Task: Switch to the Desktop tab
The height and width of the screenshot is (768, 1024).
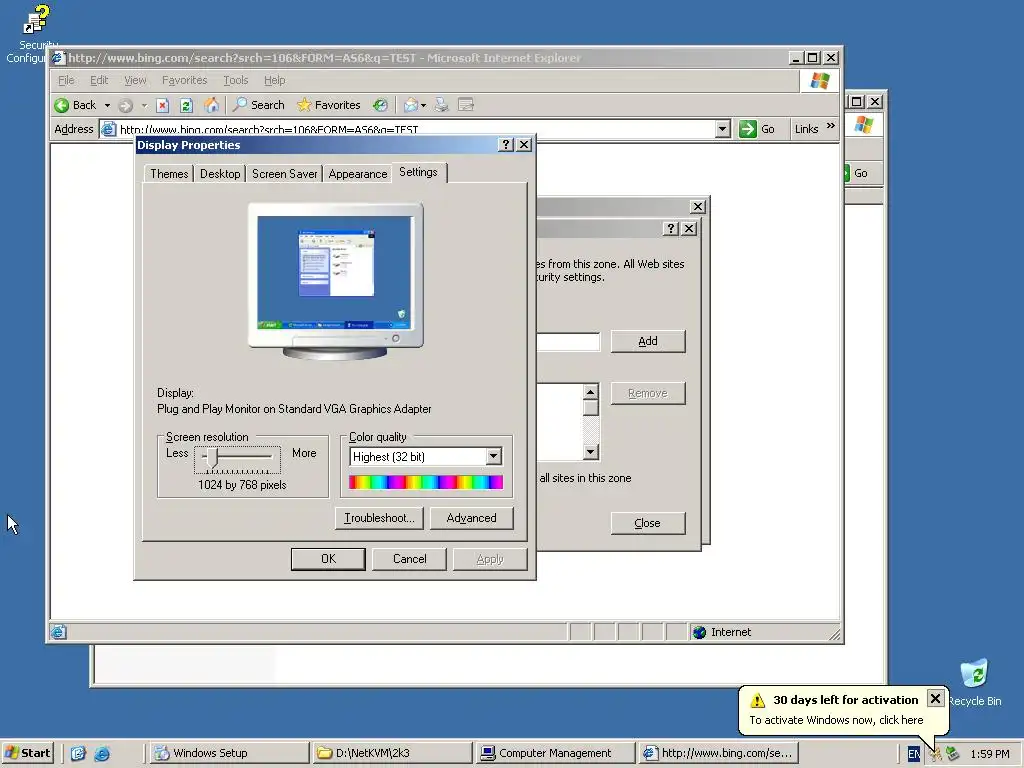Action: click(220, 174)
